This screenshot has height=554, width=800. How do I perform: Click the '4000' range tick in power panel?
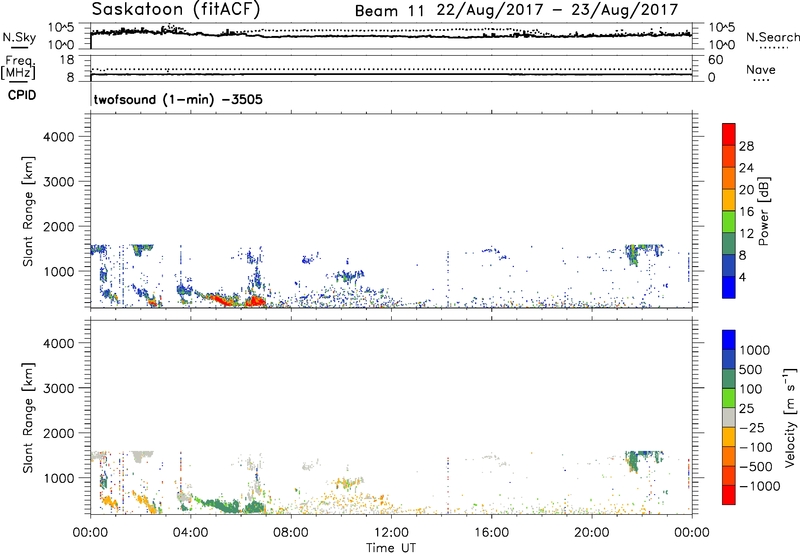59,137
